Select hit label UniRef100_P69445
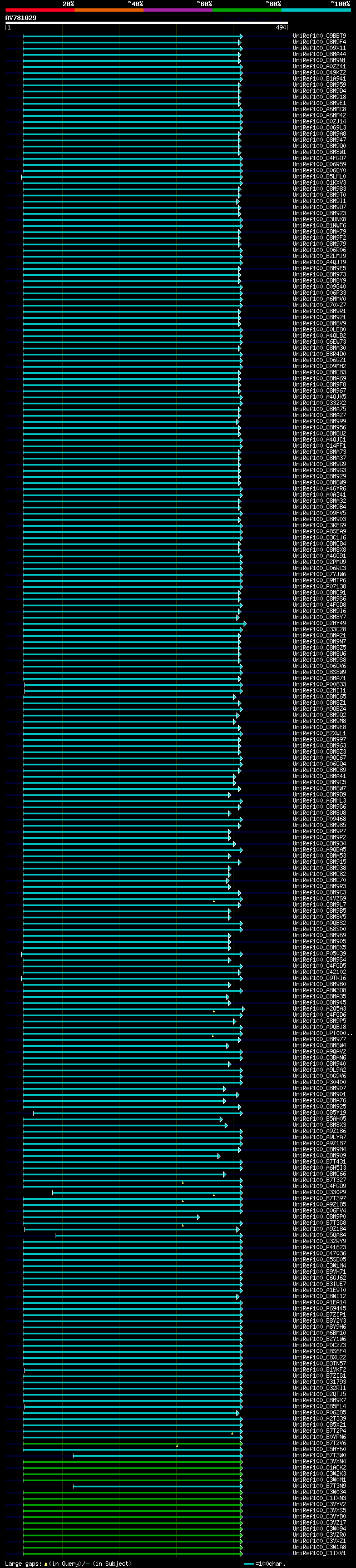Image resolution: width=356 pixels, height=1568 pixels. tap(319, 1309)
